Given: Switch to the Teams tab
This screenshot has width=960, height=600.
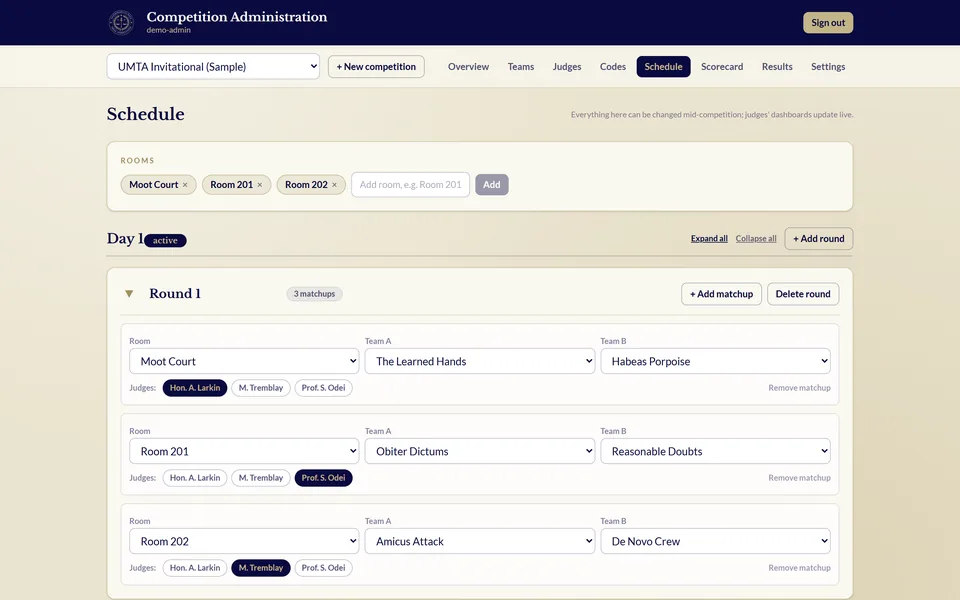Looking at the screenshot, I should click(x=521, y=67).
